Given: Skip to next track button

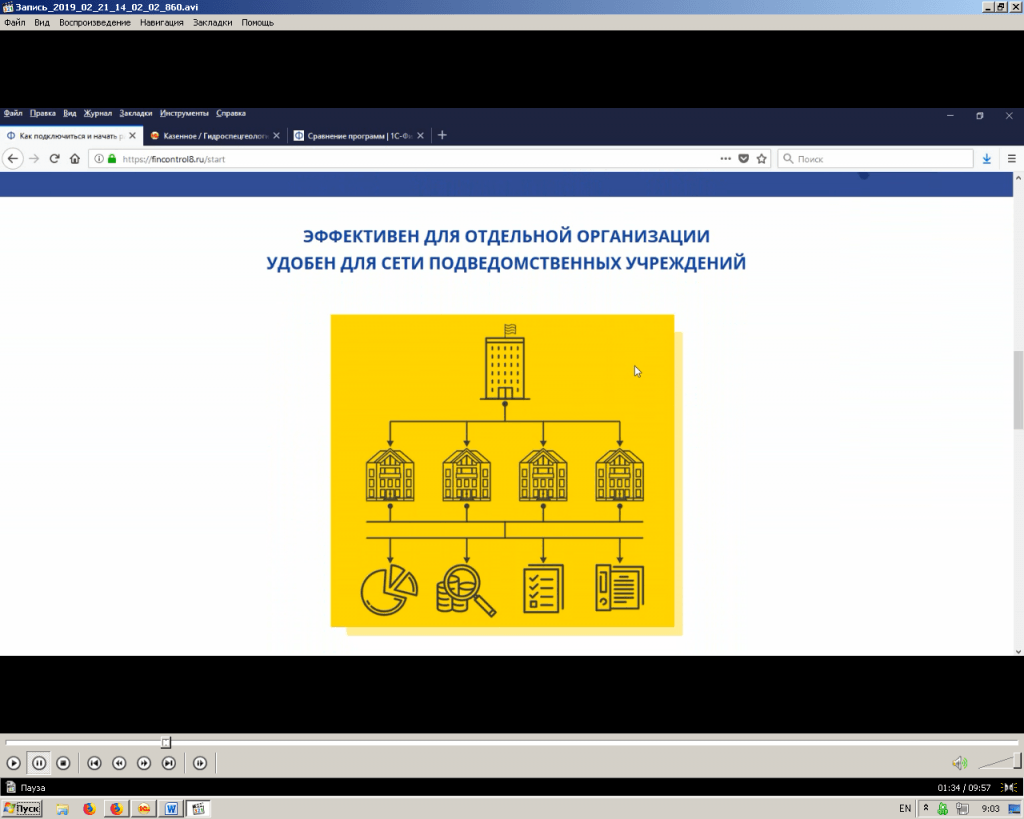Looking at the screenshot, I should click(x=169, y=763).
